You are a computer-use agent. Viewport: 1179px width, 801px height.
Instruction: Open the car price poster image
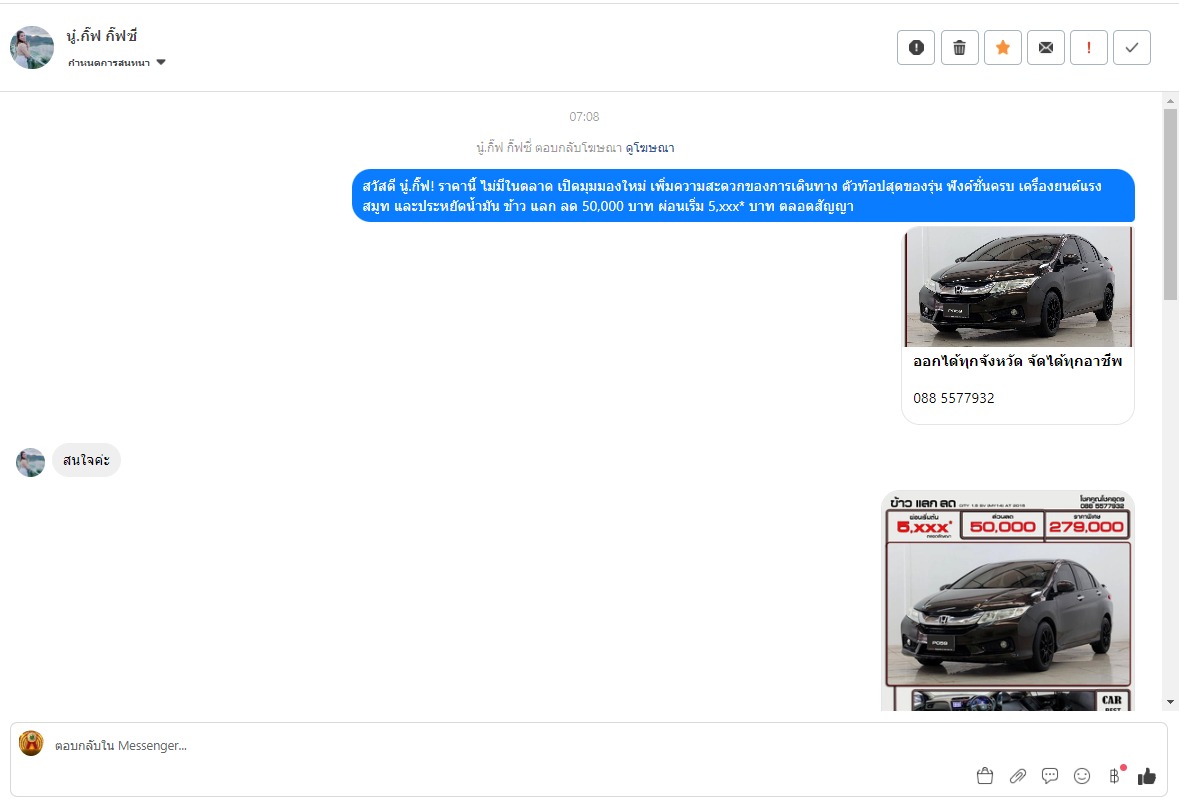click(1007, 600)
